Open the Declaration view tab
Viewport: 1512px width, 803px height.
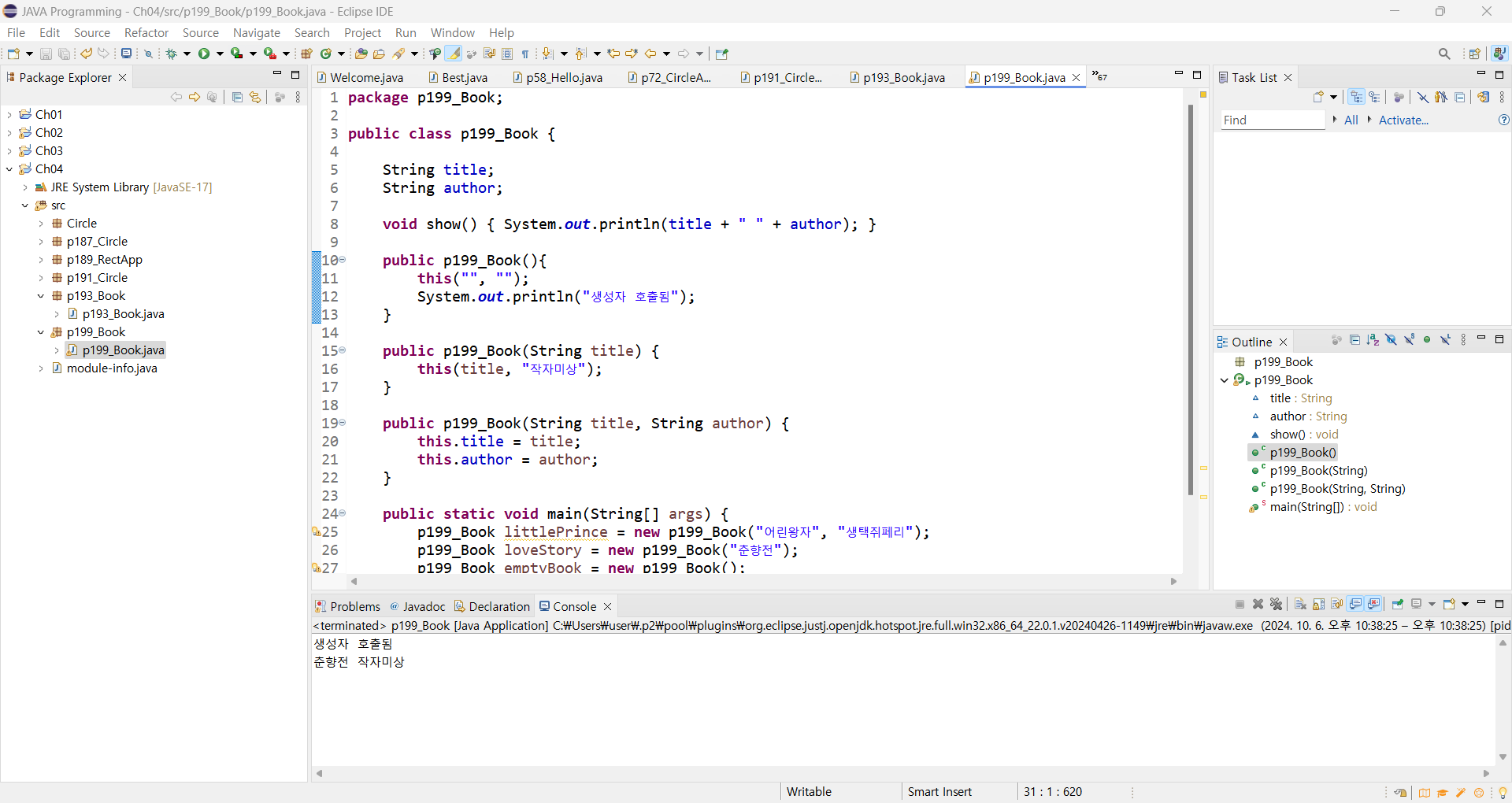pyautogui.click(x=492, y=606)
